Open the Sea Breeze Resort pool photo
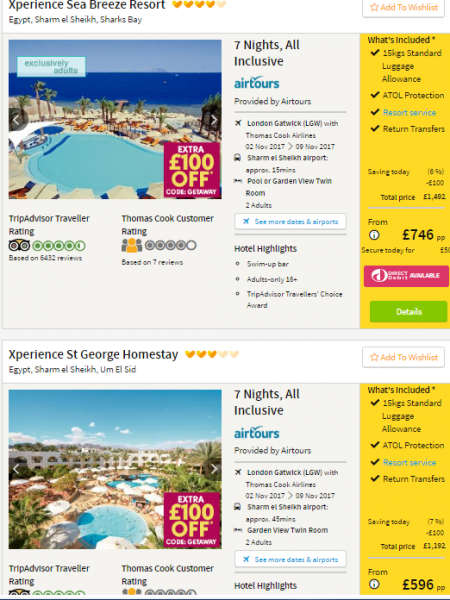The width and height of the screenshot is (450, 600). [x=115, y=119]
